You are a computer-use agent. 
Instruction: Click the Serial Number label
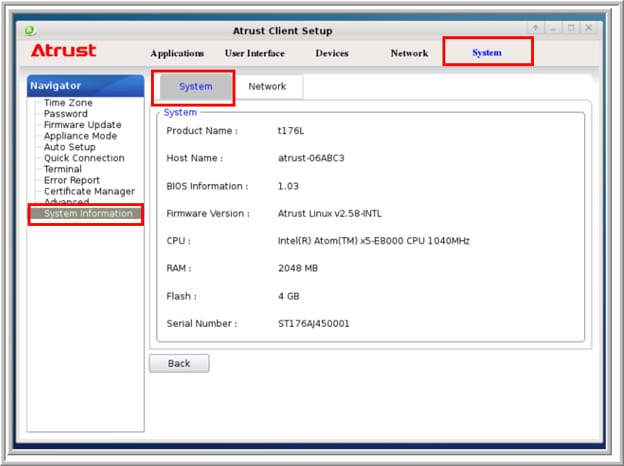[x=202, y=324]
